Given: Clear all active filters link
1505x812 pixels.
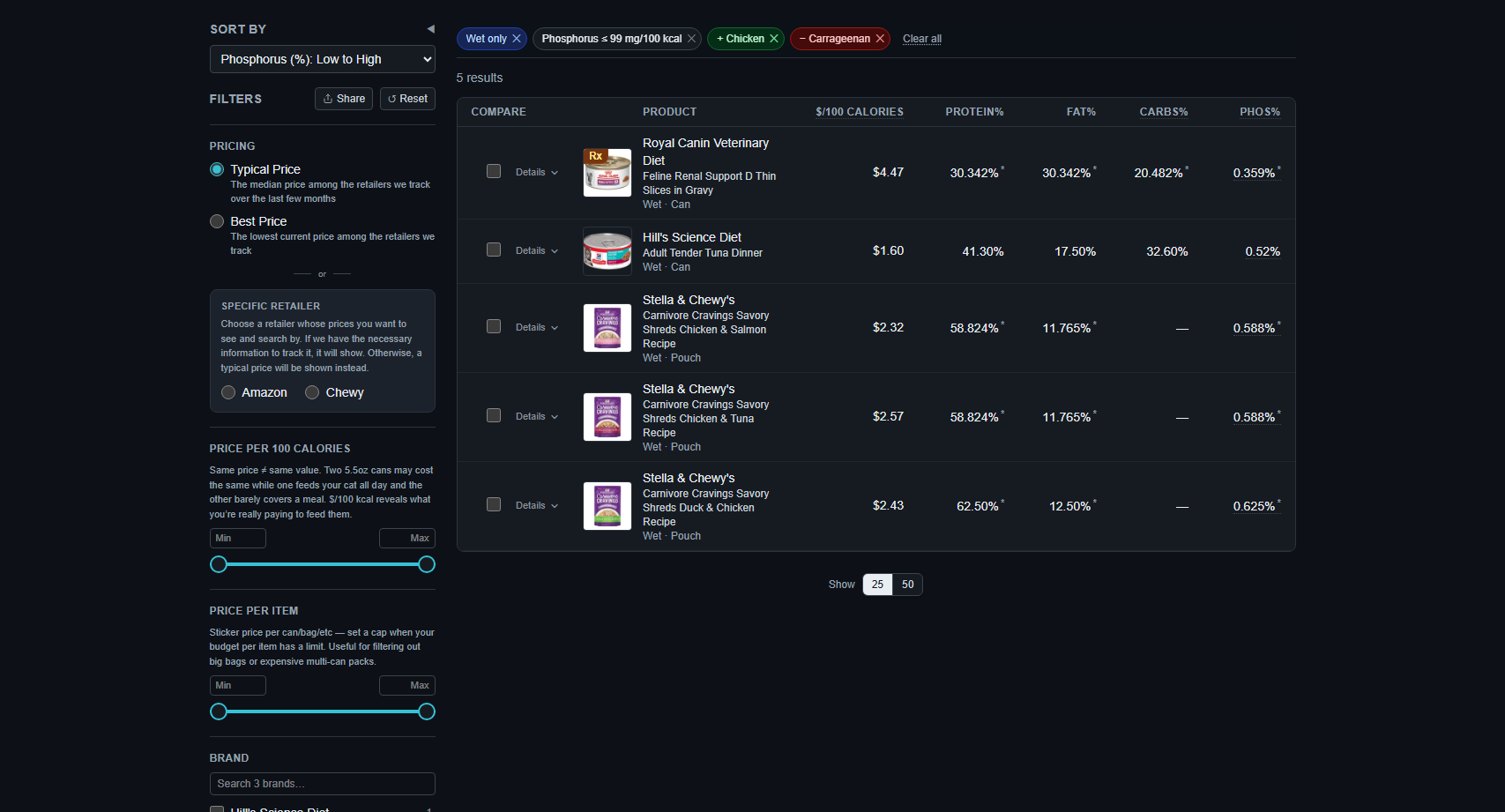Looking at the screenshot, I should point(922,39).
